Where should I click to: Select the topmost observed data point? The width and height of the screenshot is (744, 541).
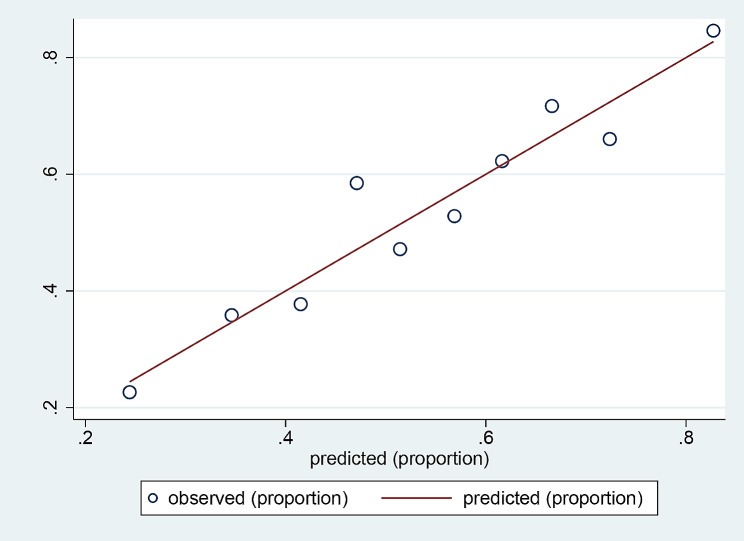pyautogui.click(x=713, y=31)
